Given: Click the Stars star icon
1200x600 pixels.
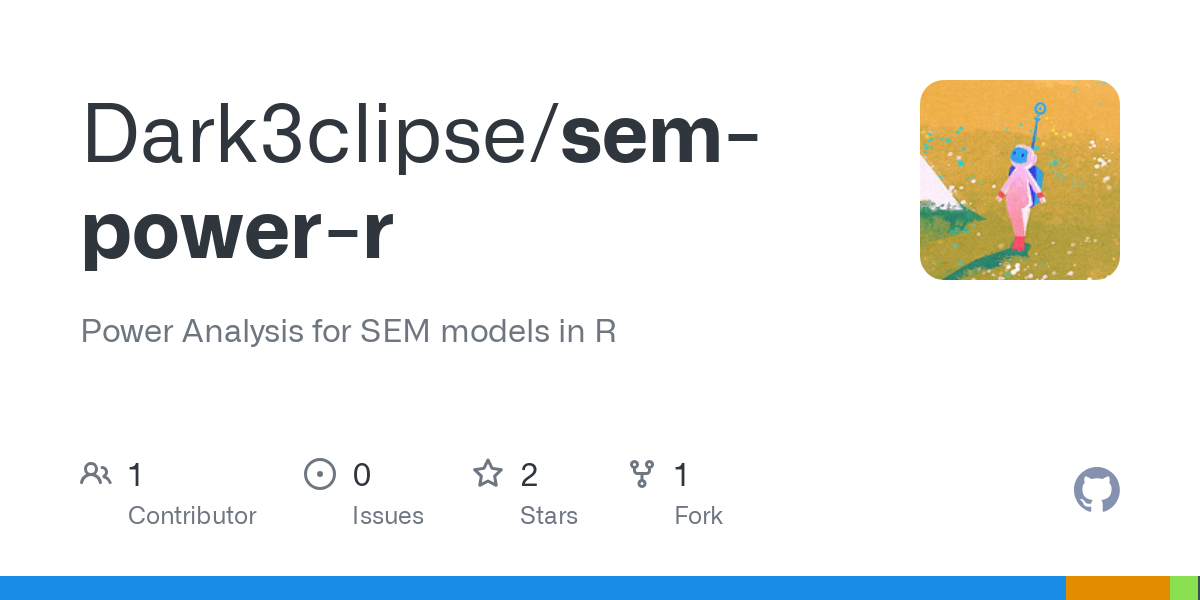Looking at the screenshot, I should tap(488, 474).
